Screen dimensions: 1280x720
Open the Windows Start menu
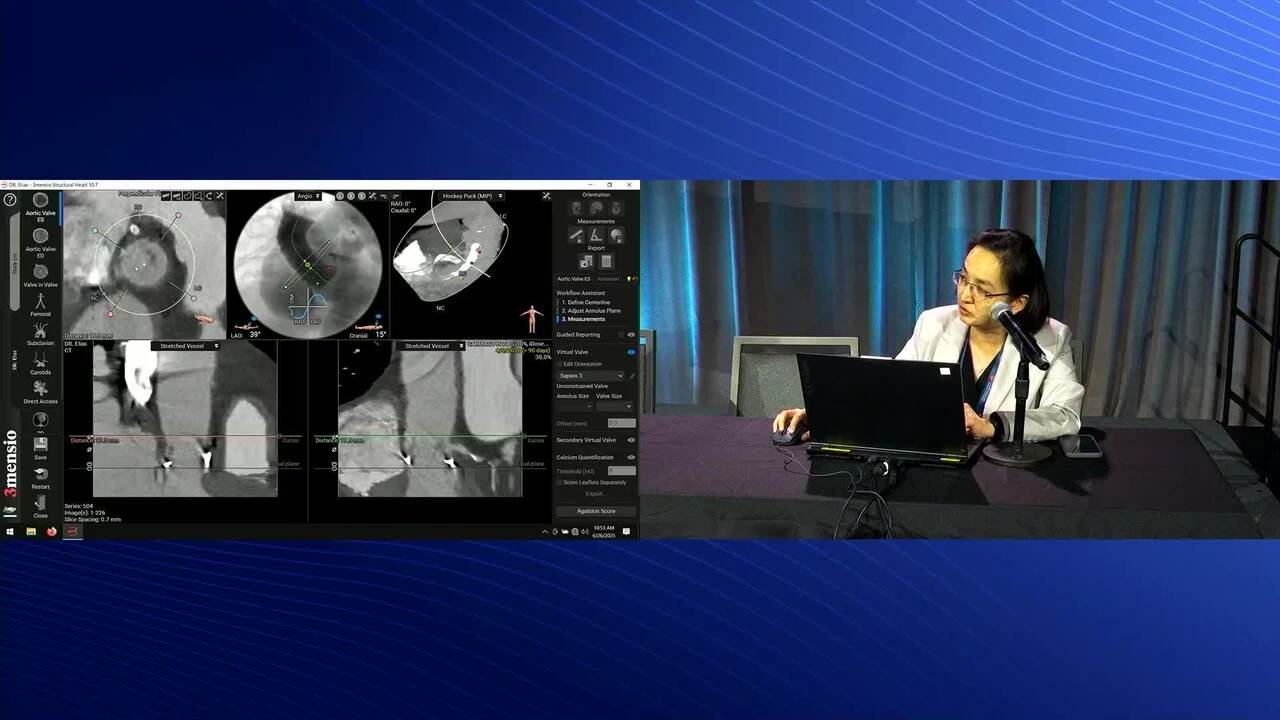click(10, 532)
